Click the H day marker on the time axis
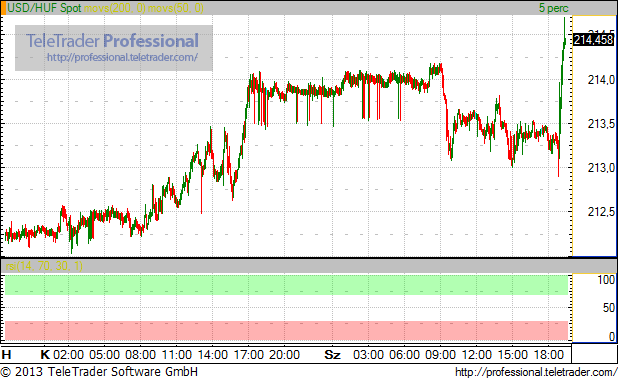The image size is (618, 381). coord(6,355)
